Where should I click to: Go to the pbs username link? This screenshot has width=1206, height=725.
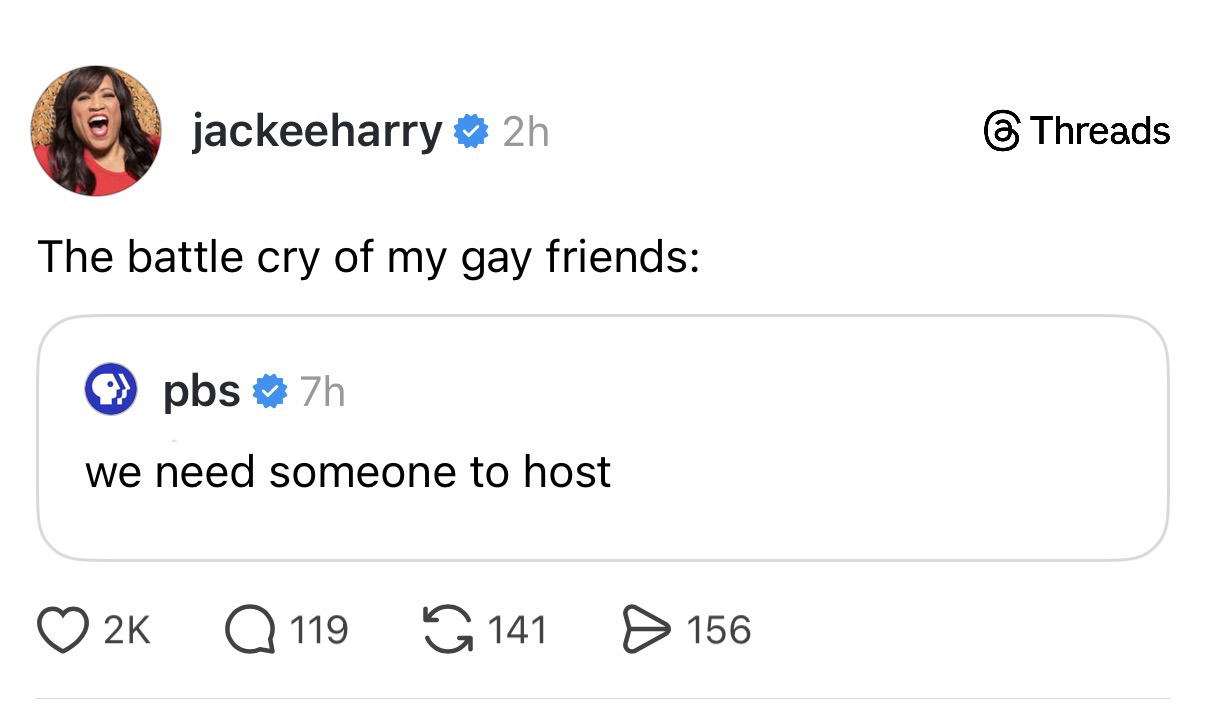[202, 392]
